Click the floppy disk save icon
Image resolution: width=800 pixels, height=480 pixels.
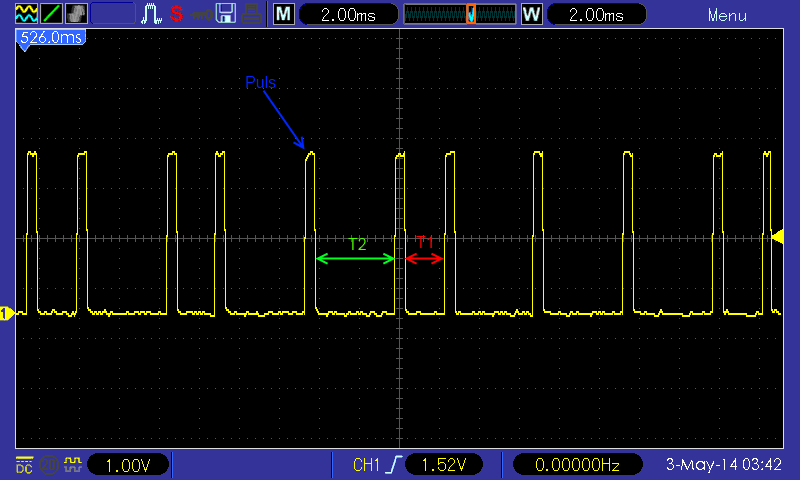click(227, 14)
